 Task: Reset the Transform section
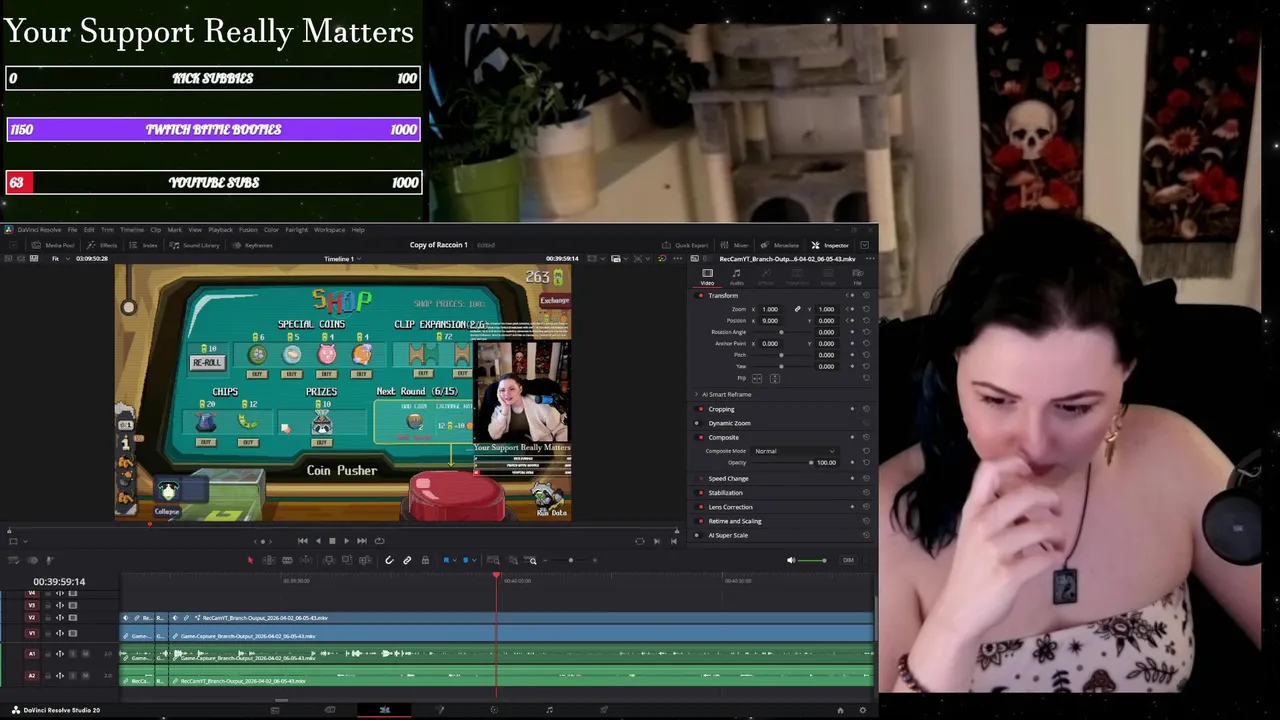[866, 296]
